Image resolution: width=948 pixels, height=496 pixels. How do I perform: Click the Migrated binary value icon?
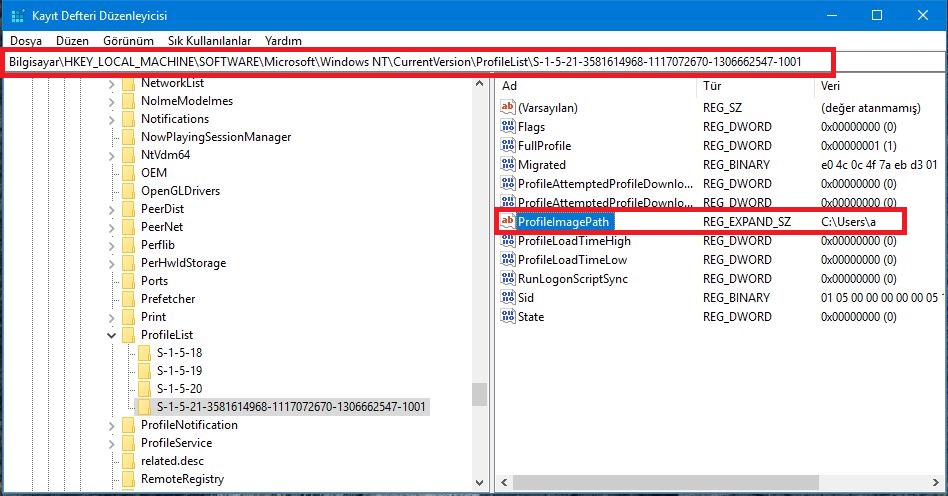coord(507,165)
